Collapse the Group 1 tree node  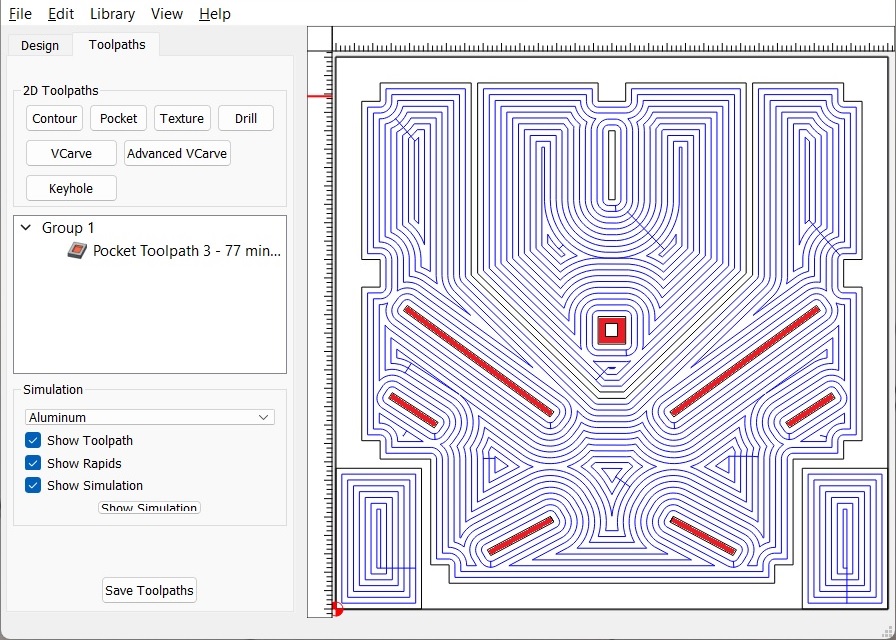coord(26,228)
